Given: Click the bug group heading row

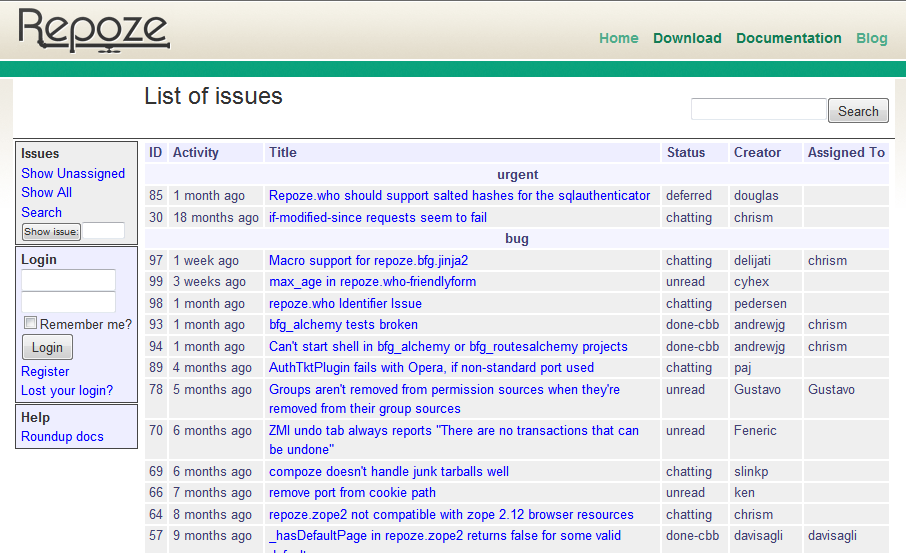Looking at the screenshot, I should pyautogui.click(x=517, y=239).
